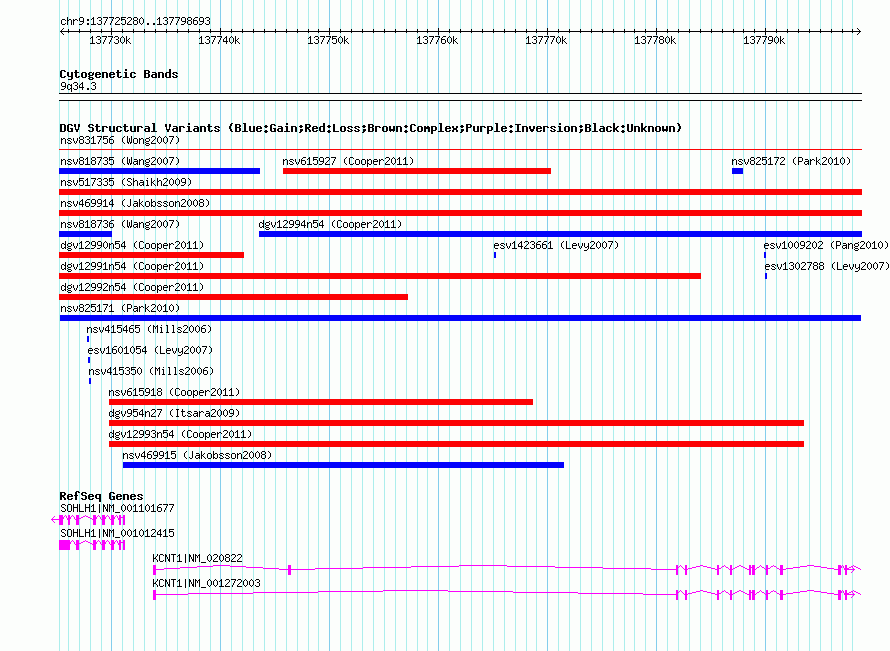890x651 pixels.
Task: Open the SOHLH1|NM_001101677 gene label
Action: 117,509
